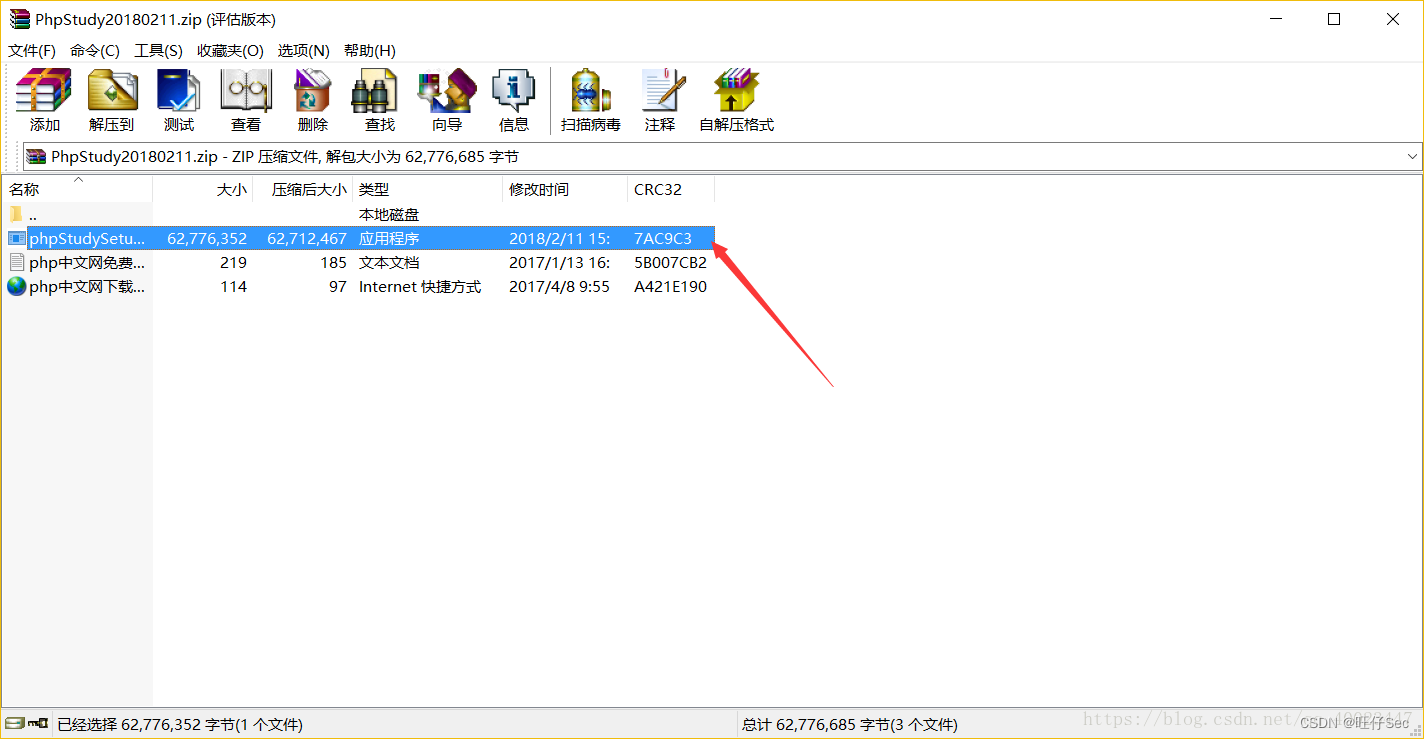Select the phpStudySetu... file row

[x=359, y=238]
